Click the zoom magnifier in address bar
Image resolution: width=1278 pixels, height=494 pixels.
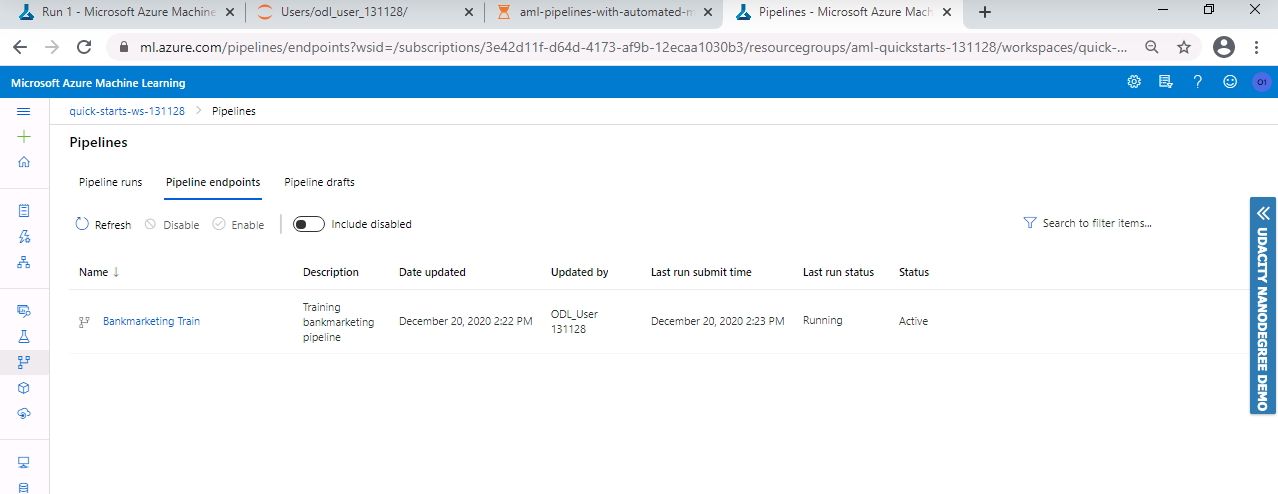[x=1152, y=47]
